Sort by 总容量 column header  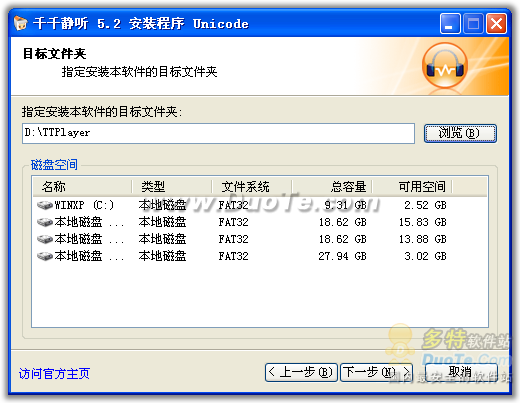click(332, 187)
